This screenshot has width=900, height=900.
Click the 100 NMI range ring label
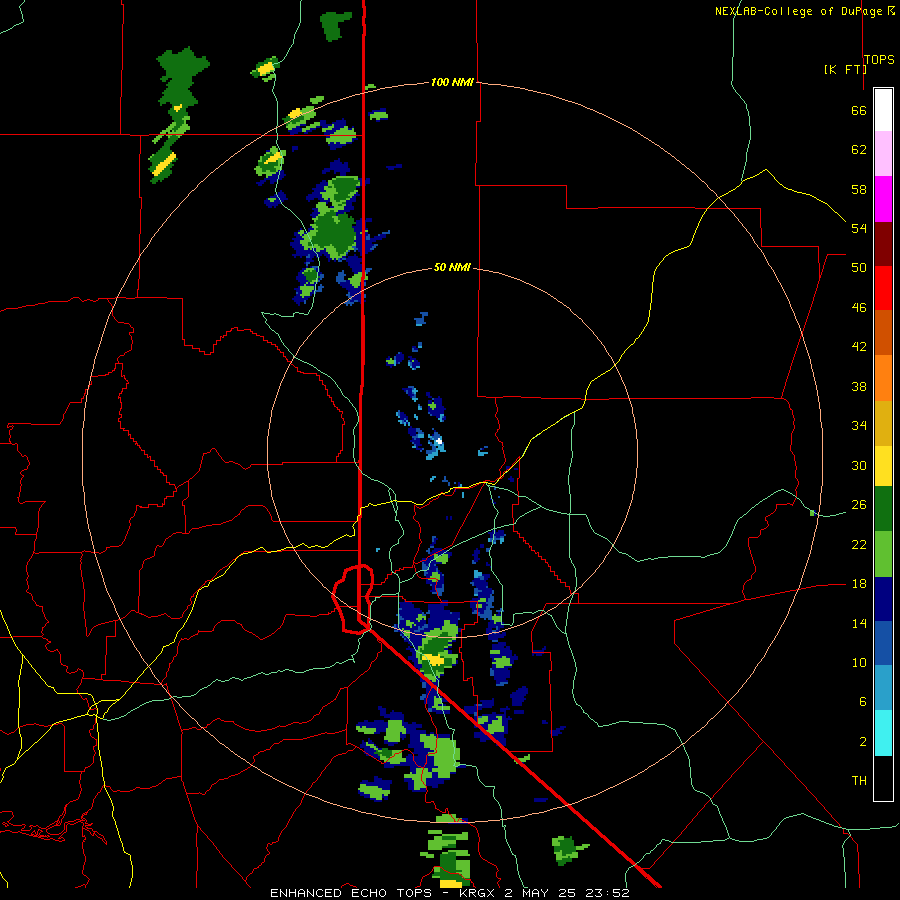[x=452, y=82]
